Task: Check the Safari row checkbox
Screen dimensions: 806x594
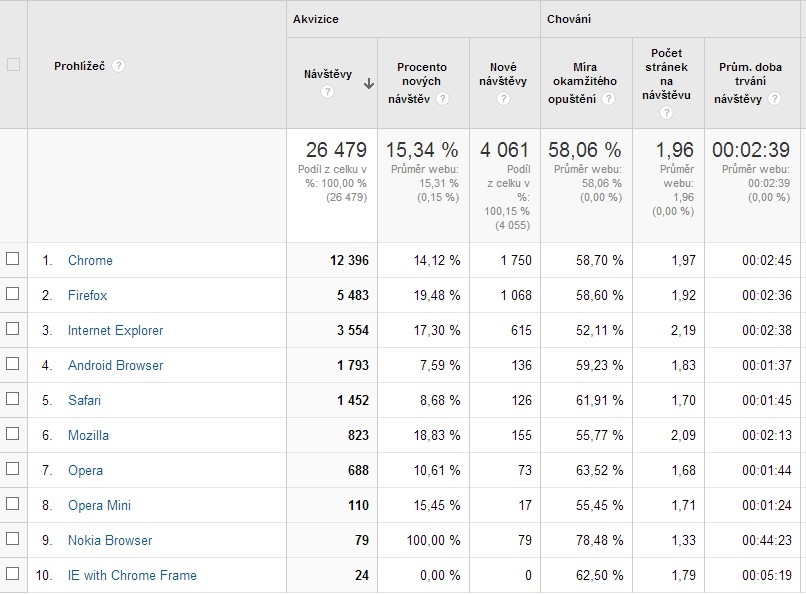Action: click(12, 398)
